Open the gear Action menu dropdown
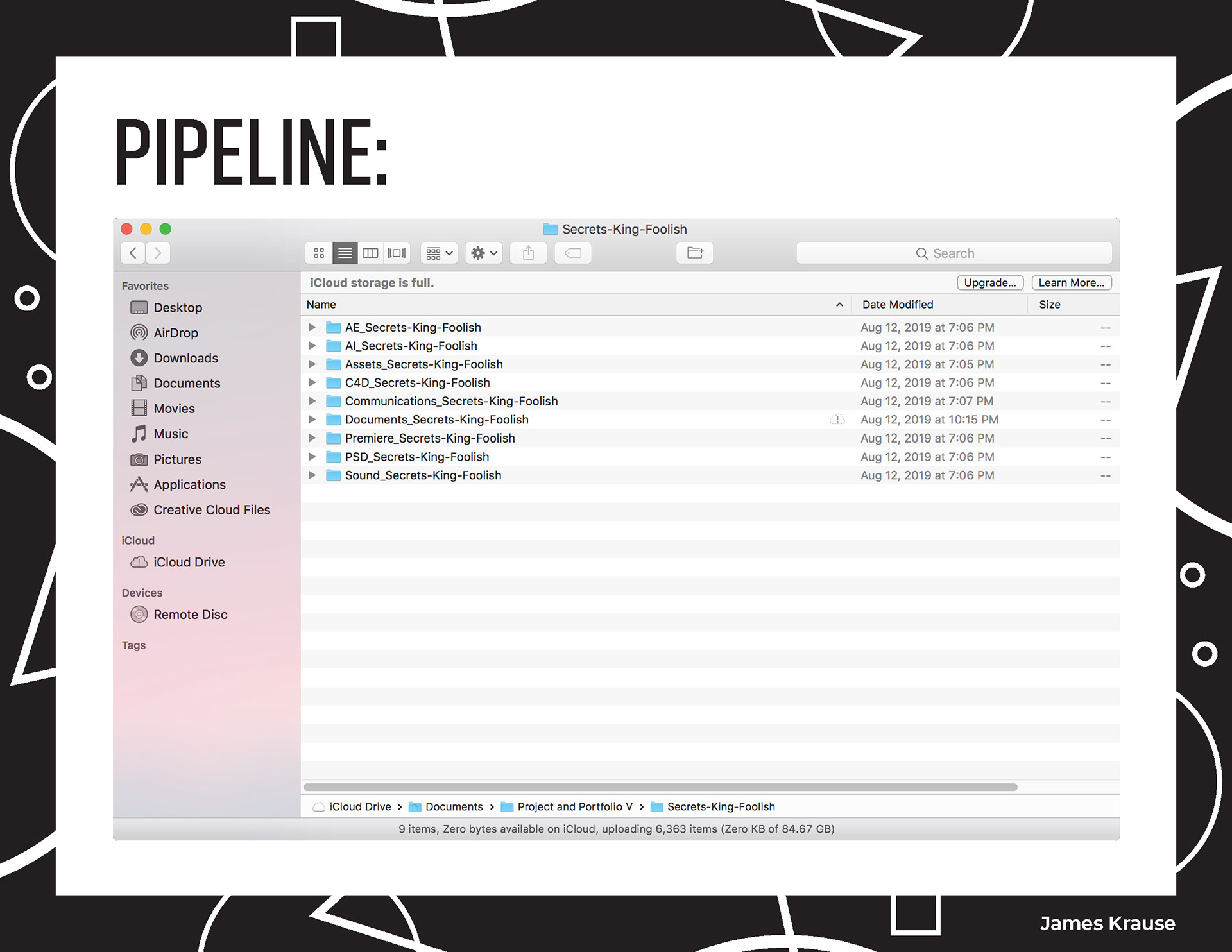 (484, 253)
